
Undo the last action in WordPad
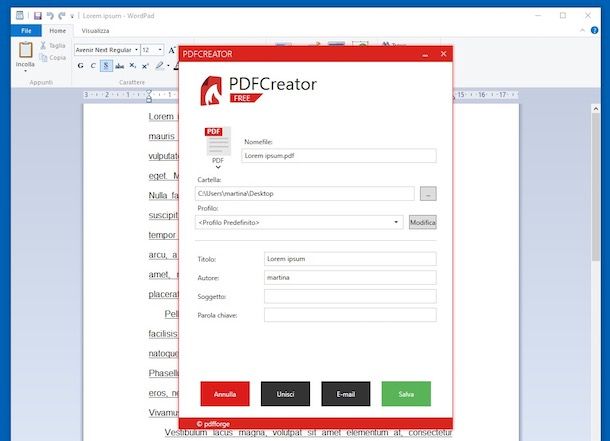pos(50,16)
